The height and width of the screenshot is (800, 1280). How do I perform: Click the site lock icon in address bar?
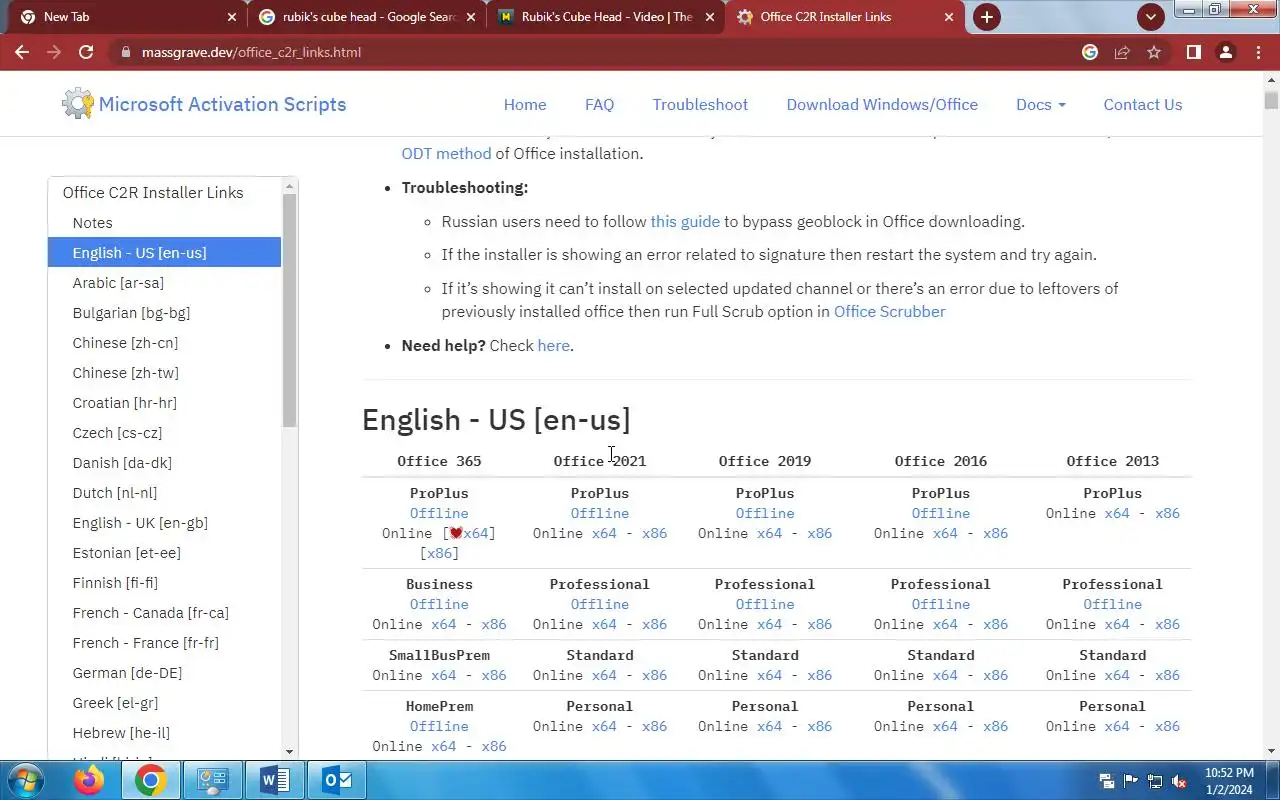coord(124,52)
